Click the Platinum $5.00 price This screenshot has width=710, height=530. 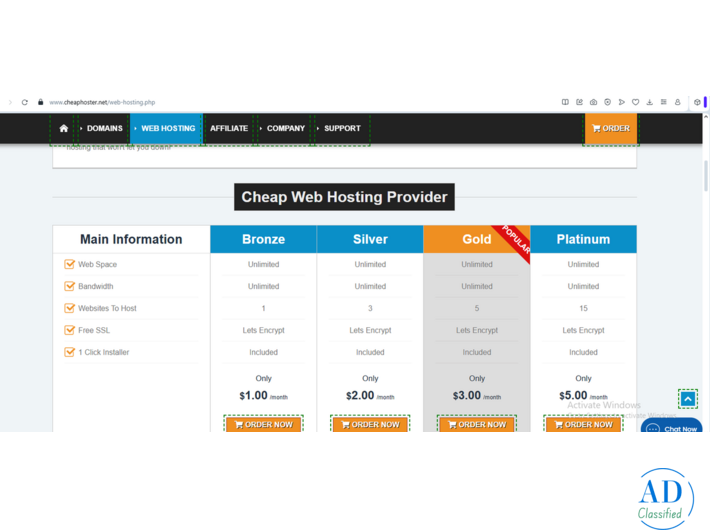[573, 395]
